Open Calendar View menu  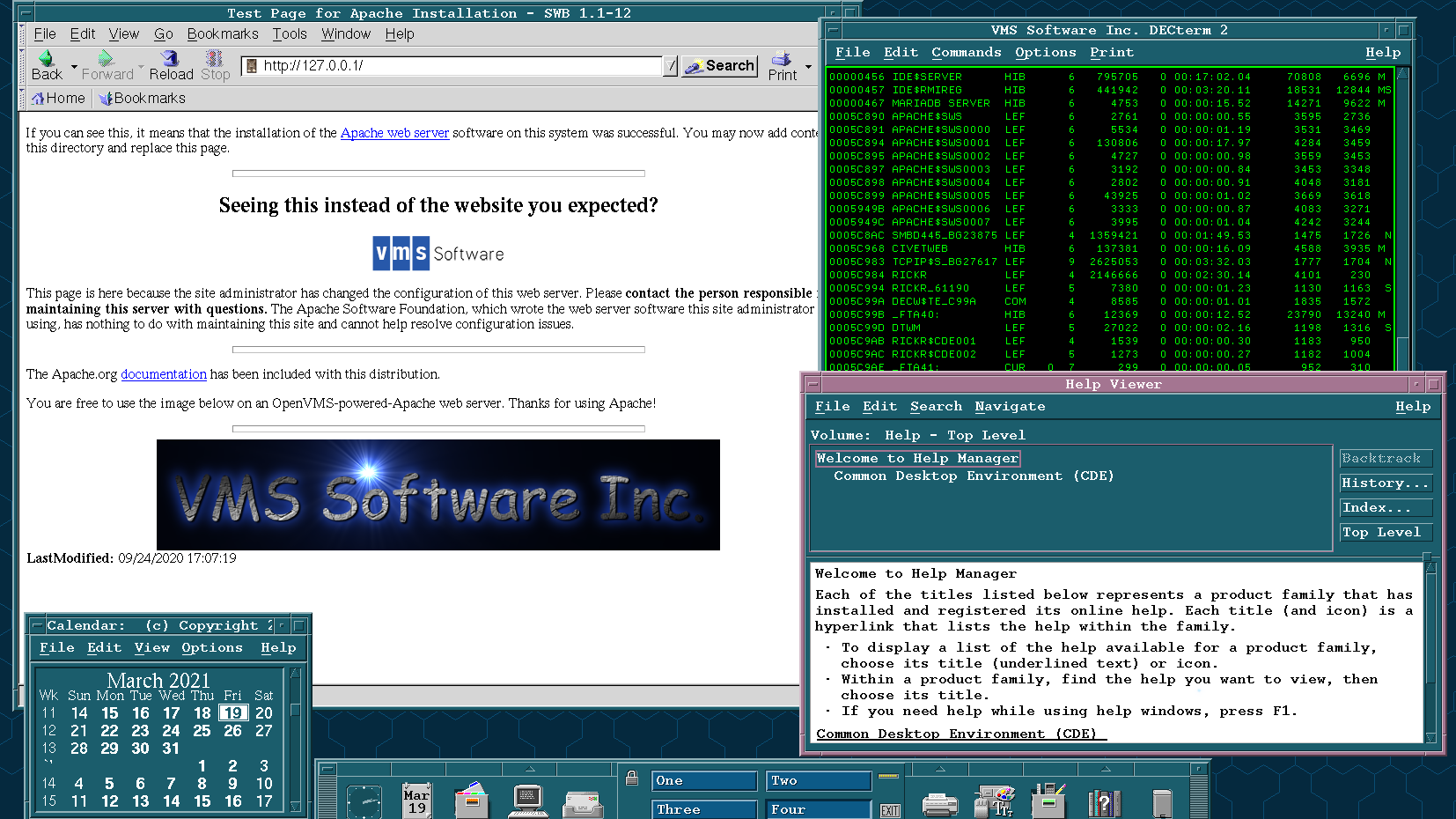click(x=152, y=648)
